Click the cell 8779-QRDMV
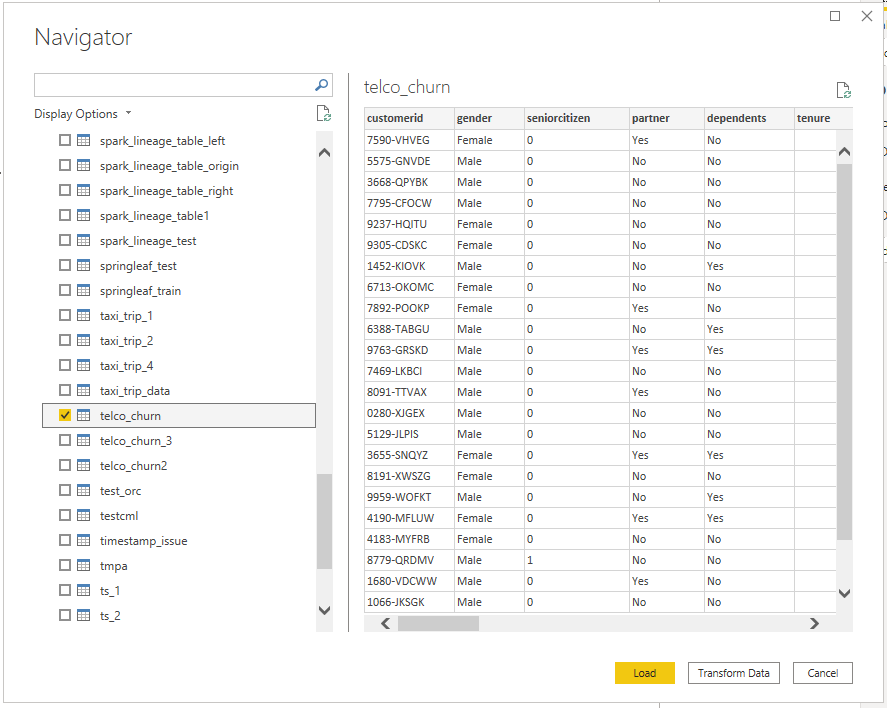887x708 pixels. coord(409,560)
